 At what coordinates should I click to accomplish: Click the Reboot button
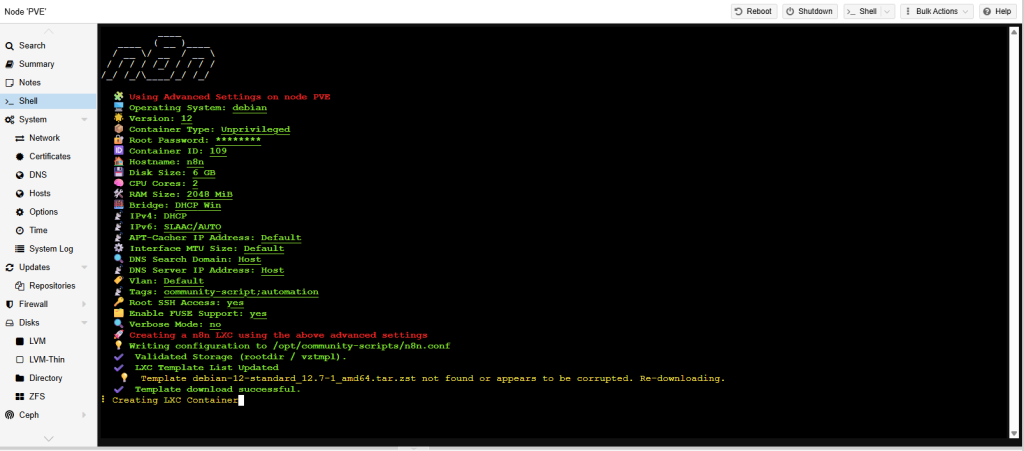tap(754, 11)
